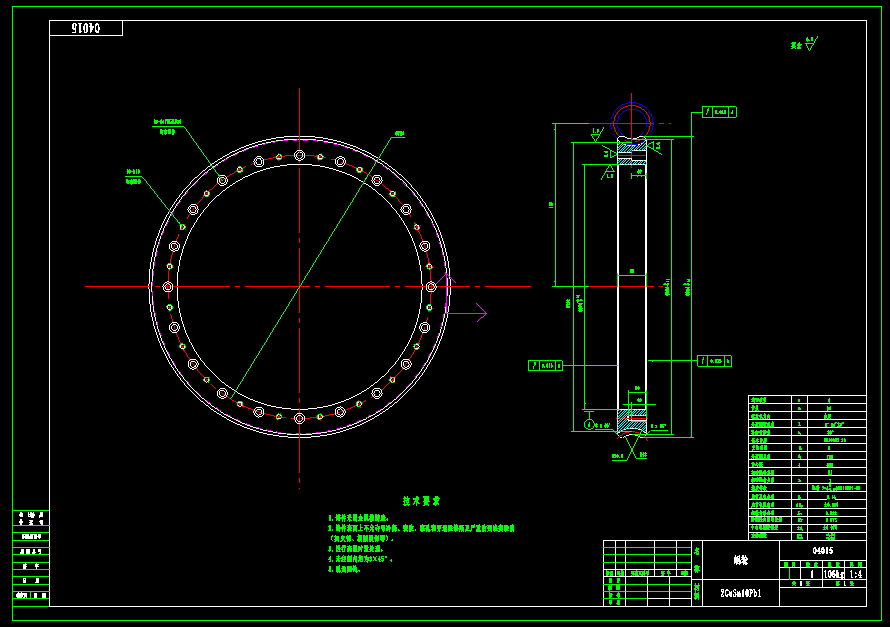Select the tolerance frame at top right of section
Viewport: 890px width, 627px height.
pos(720,112)
